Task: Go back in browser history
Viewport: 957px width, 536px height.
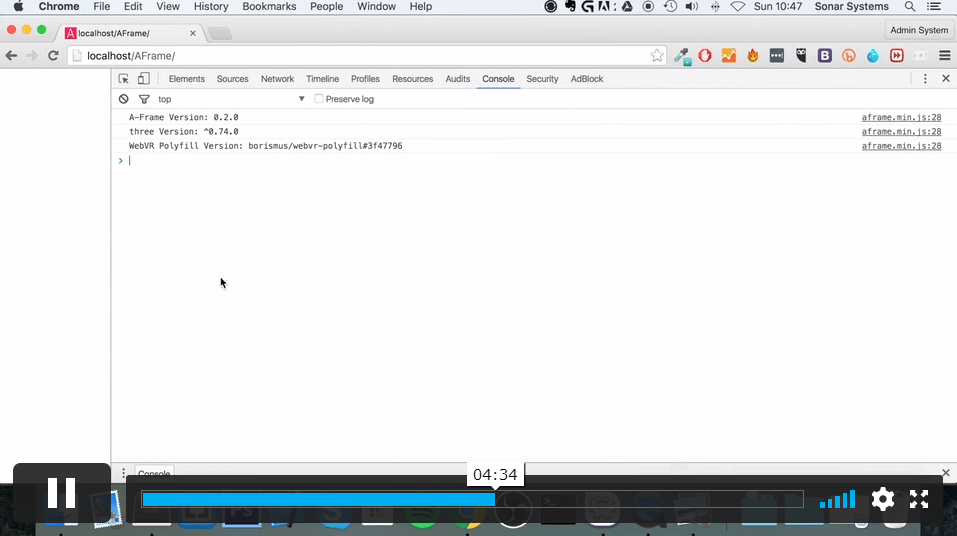Action: (x=12, y=56)
